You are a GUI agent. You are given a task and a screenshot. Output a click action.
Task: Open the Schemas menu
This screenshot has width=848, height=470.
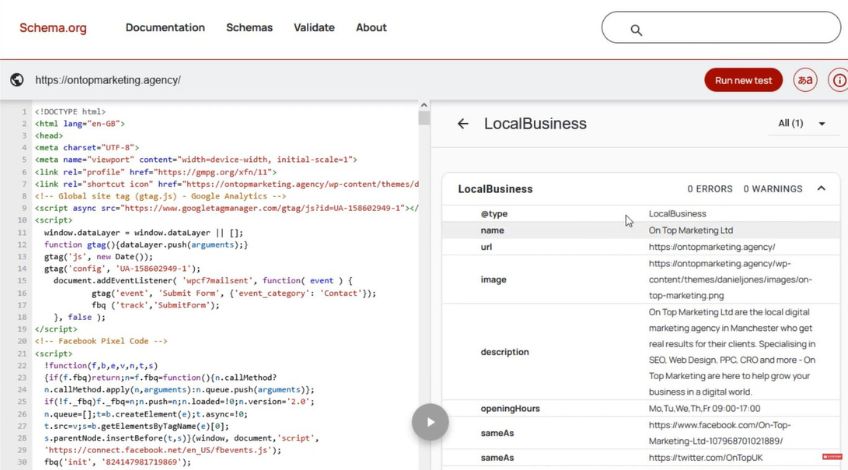[x=249, y=28]
